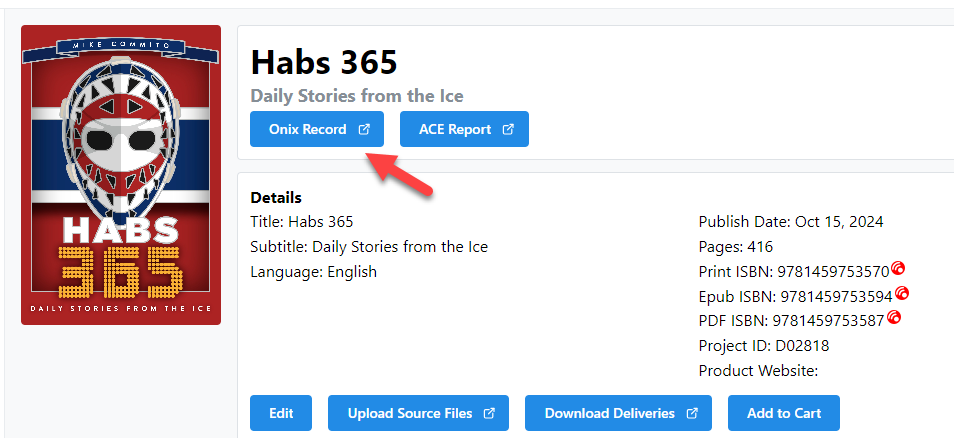Open the ACE Report

pos(455,129)
